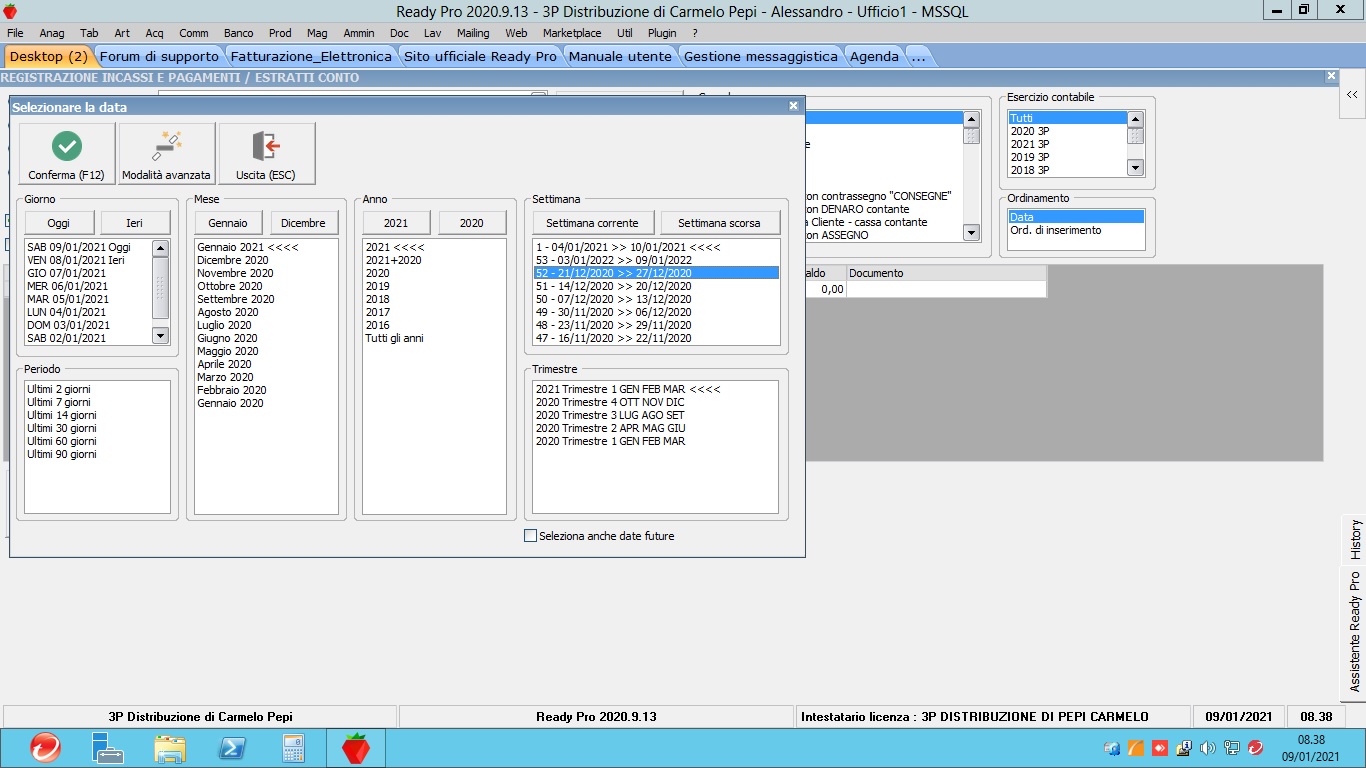Image resolution: width=1366 pixels, height=768 pixels.
Task: Open the Banco menu
Action: [238, 33]
